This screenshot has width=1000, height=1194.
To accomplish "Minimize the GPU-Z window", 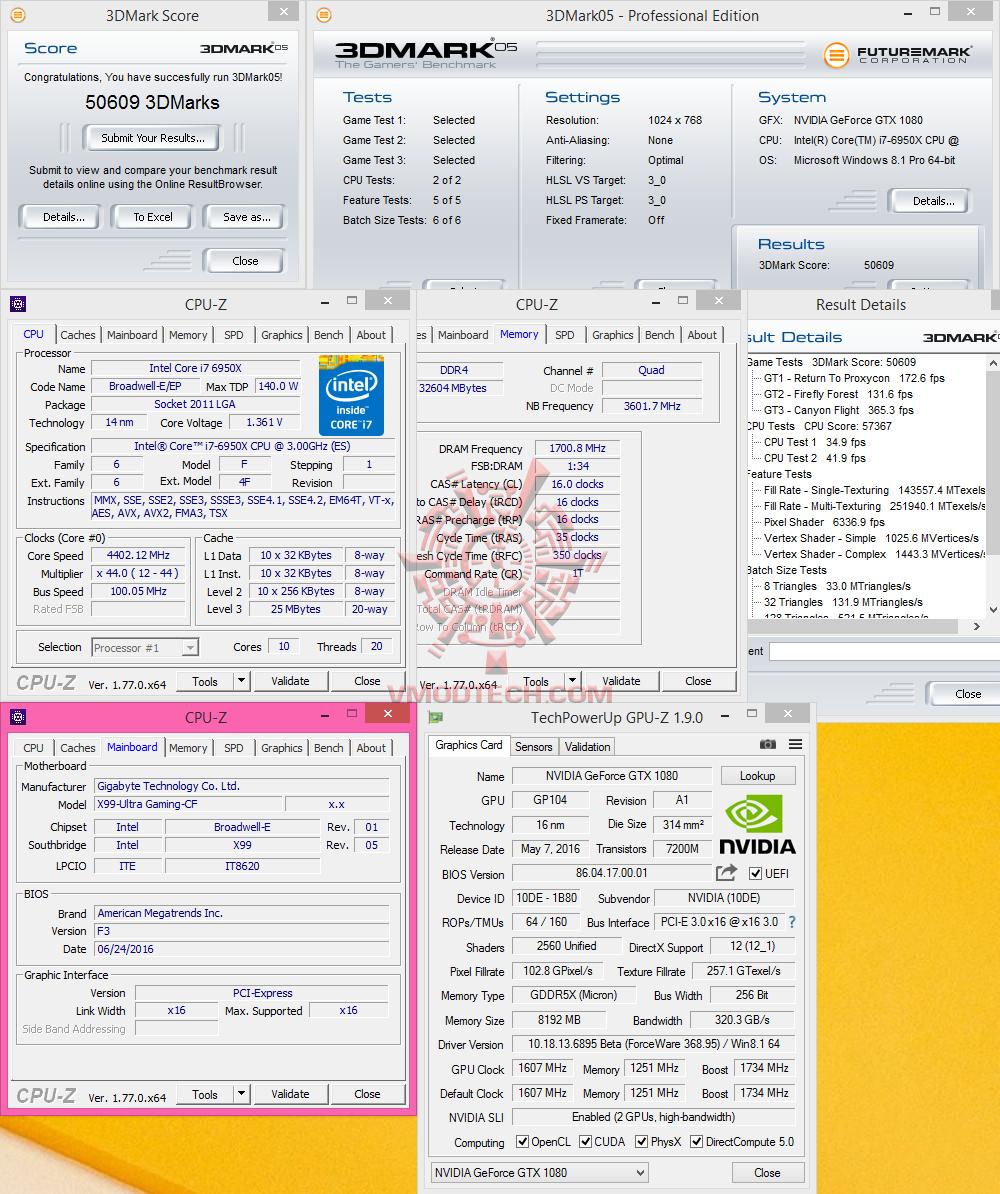I will tap(724, 715).
